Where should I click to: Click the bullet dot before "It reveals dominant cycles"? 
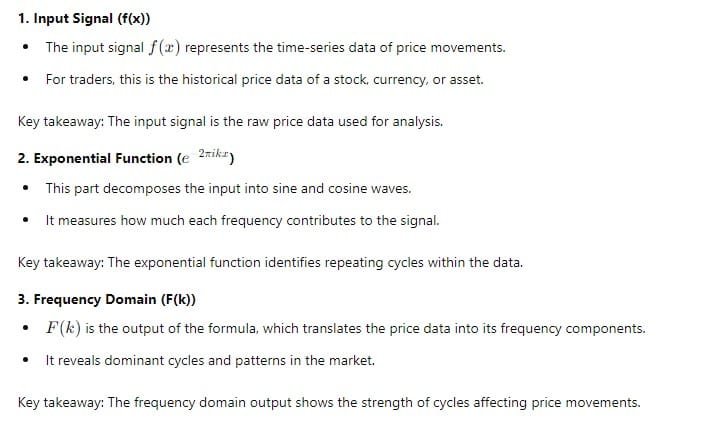pyautogui.click(x=24, y=360)
